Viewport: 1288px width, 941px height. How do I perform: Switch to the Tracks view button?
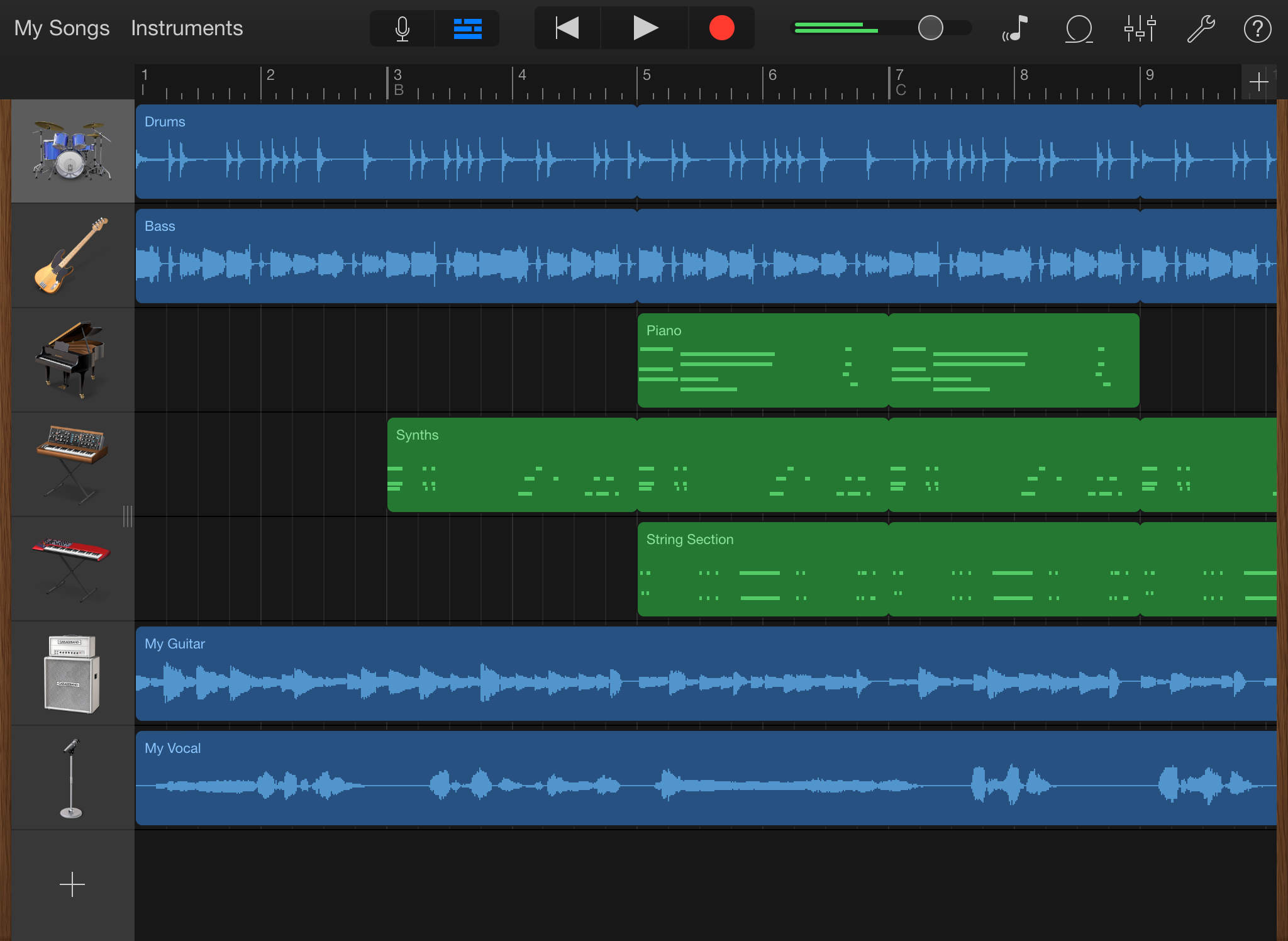pyautogui.click(x=467, y=28)
